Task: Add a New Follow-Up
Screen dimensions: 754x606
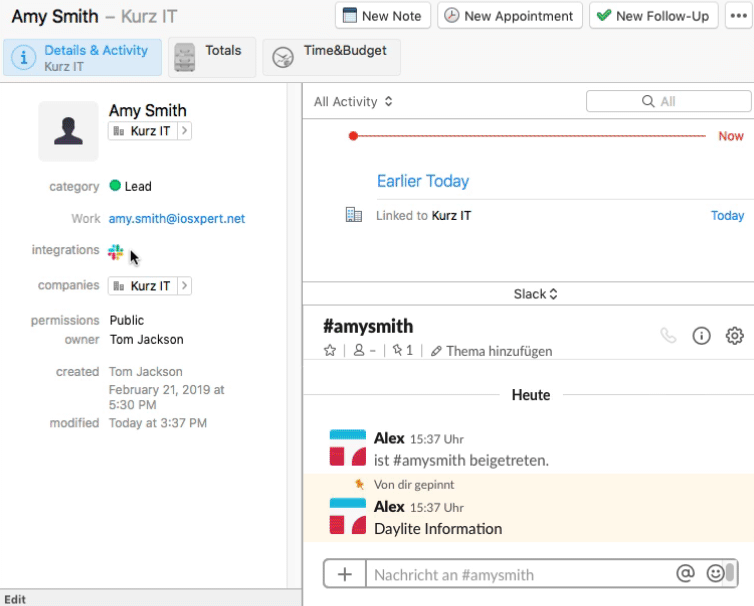Action: tap(653, 16)
